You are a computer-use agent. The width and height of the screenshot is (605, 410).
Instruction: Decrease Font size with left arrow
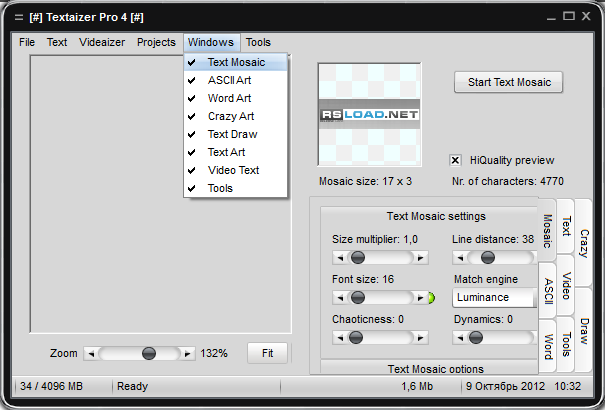[x=340, y=297]
